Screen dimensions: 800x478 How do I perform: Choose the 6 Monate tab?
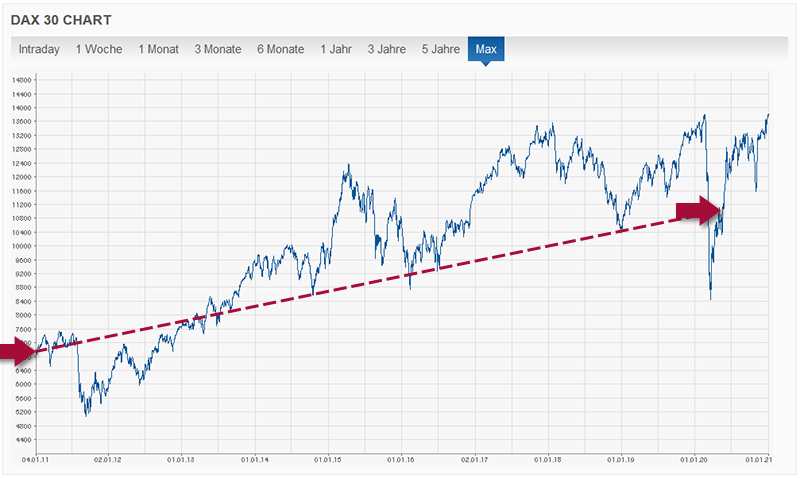[x=282, y=49]
